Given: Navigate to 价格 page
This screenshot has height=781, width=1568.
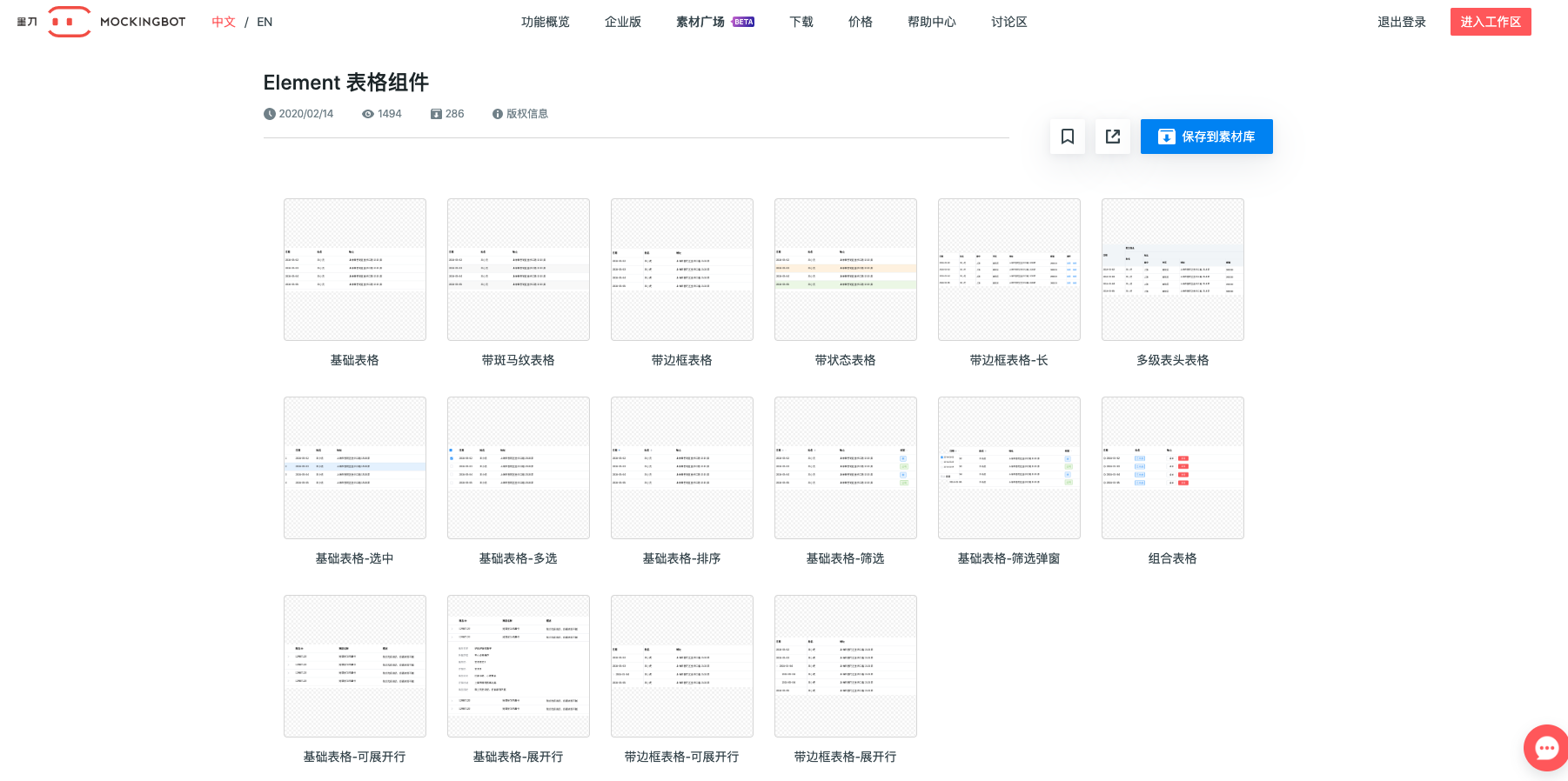Looking at the screenshot, I should 861,22.
